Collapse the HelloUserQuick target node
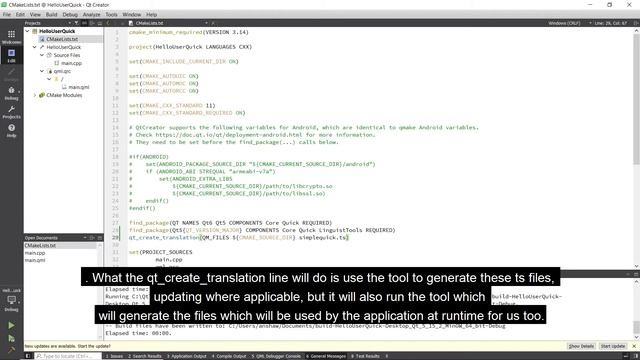 [x=35, y=47]
